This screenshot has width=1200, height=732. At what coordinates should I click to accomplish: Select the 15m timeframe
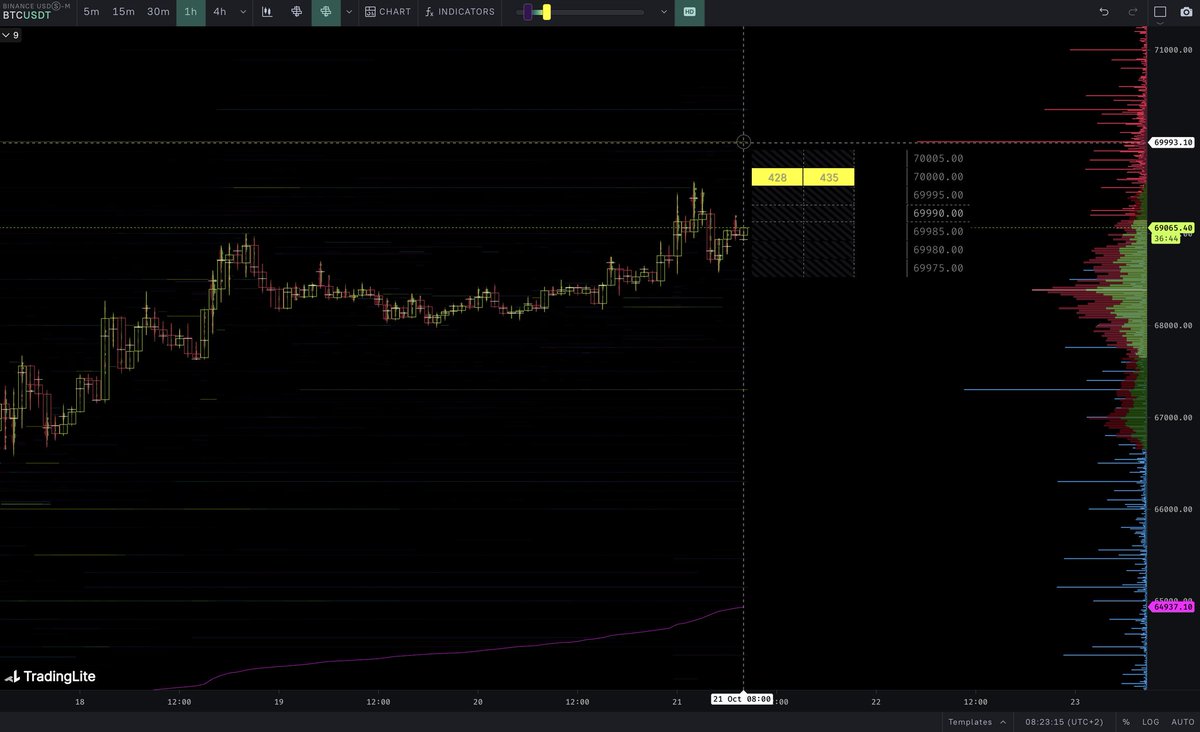(x=123, y=12)
